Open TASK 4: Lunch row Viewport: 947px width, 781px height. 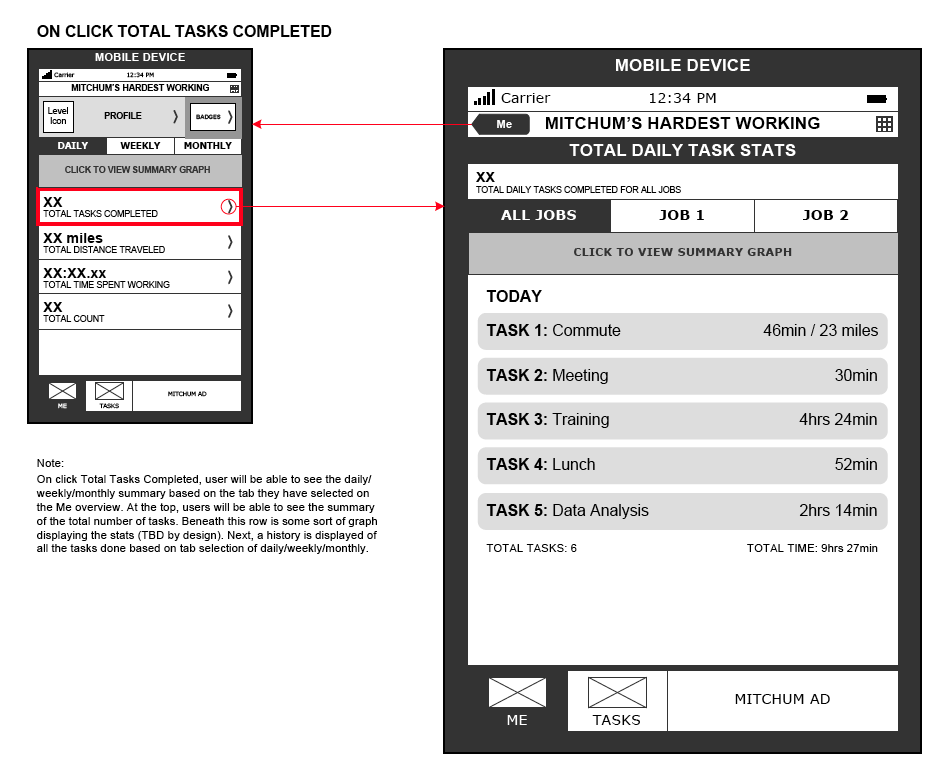click(682, 465)
